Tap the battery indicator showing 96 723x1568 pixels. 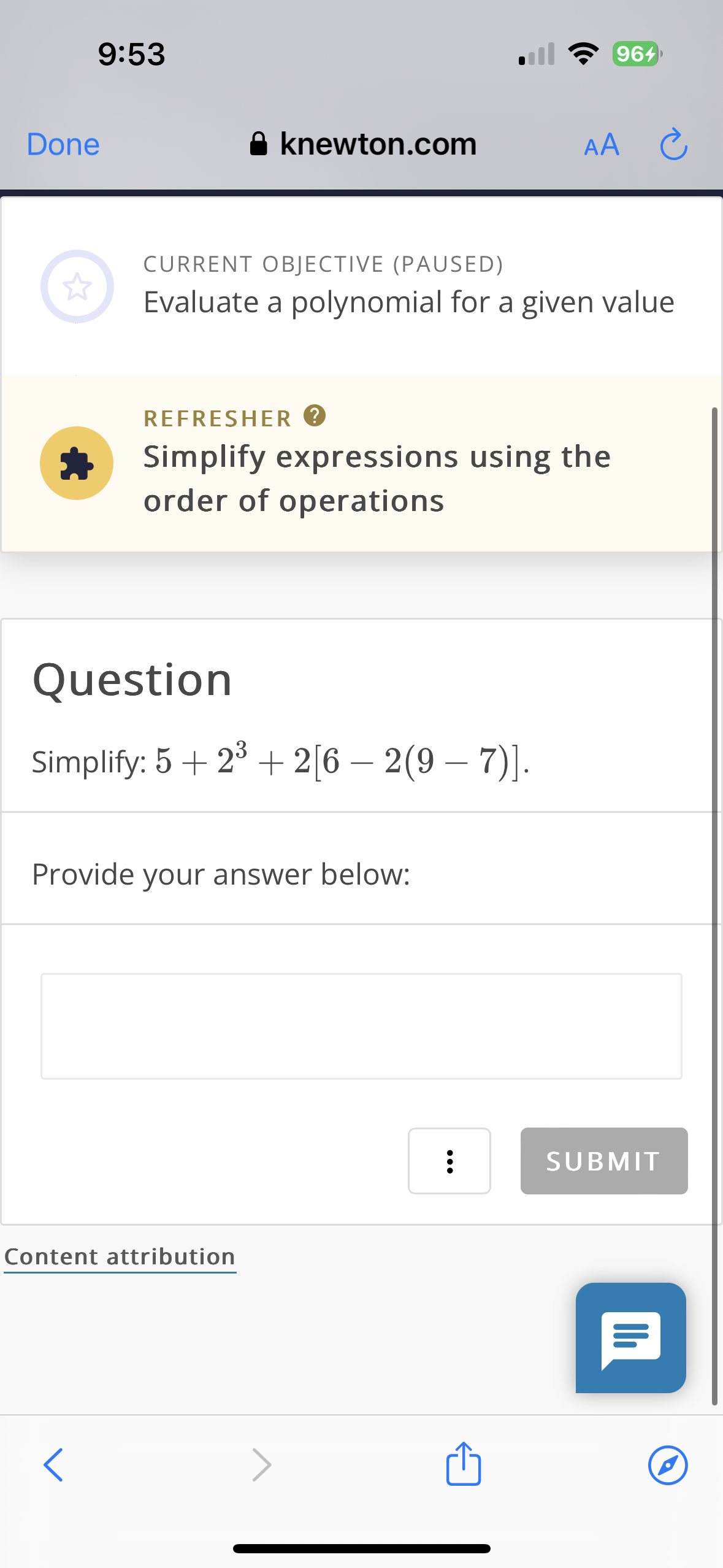click(635, 53)
